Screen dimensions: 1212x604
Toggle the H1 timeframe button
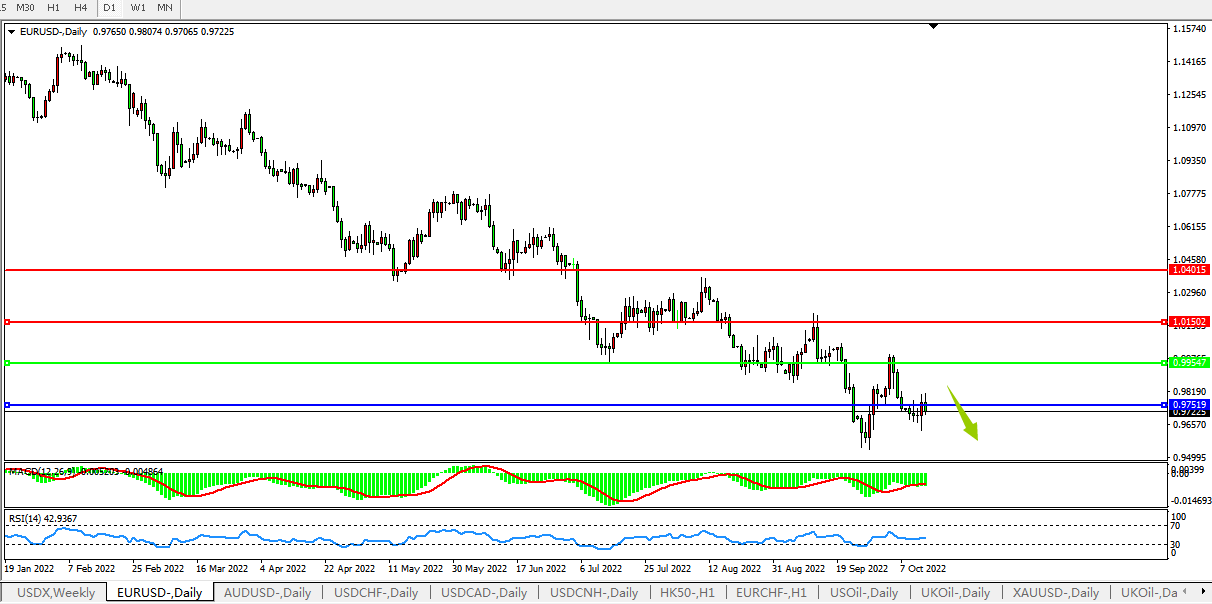(x=54, y=8)
